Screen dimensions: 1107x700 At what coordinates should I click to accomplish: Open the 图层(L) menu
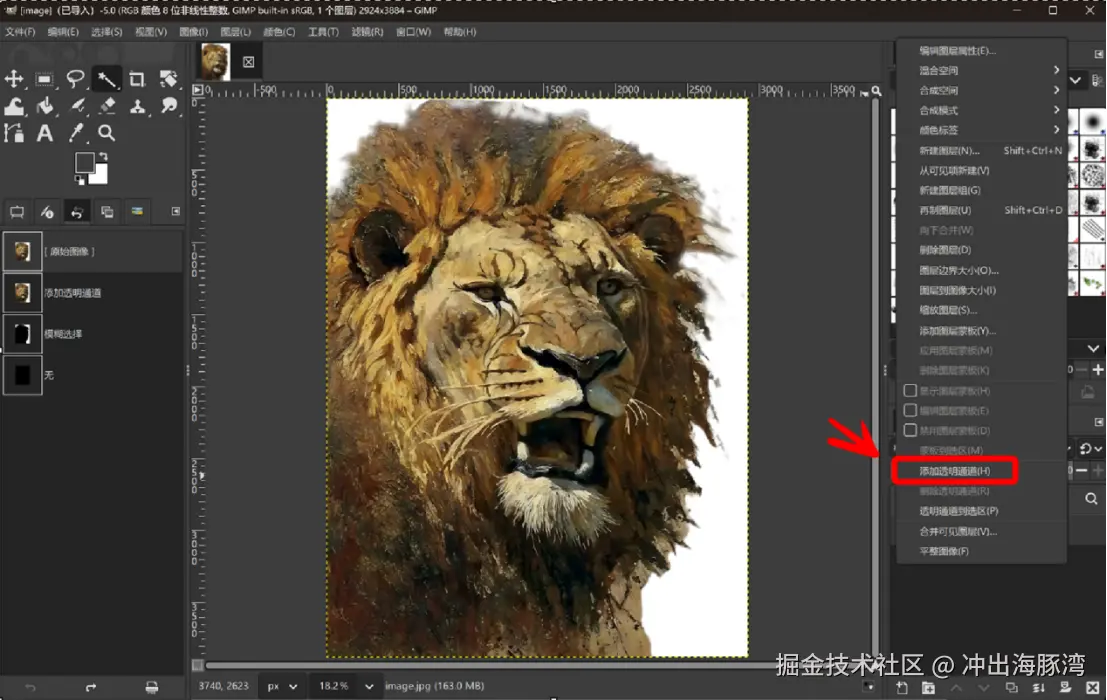point(235,32)
